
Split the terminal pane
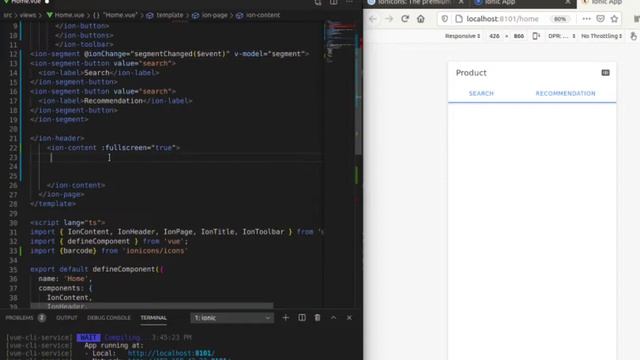click(302, 318)
